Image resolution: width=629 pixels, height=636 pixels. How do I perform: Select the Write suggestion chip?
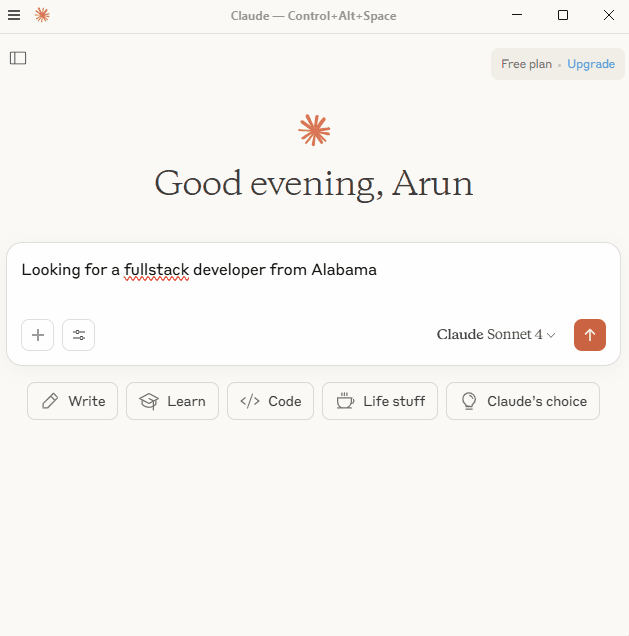point(73,401)
